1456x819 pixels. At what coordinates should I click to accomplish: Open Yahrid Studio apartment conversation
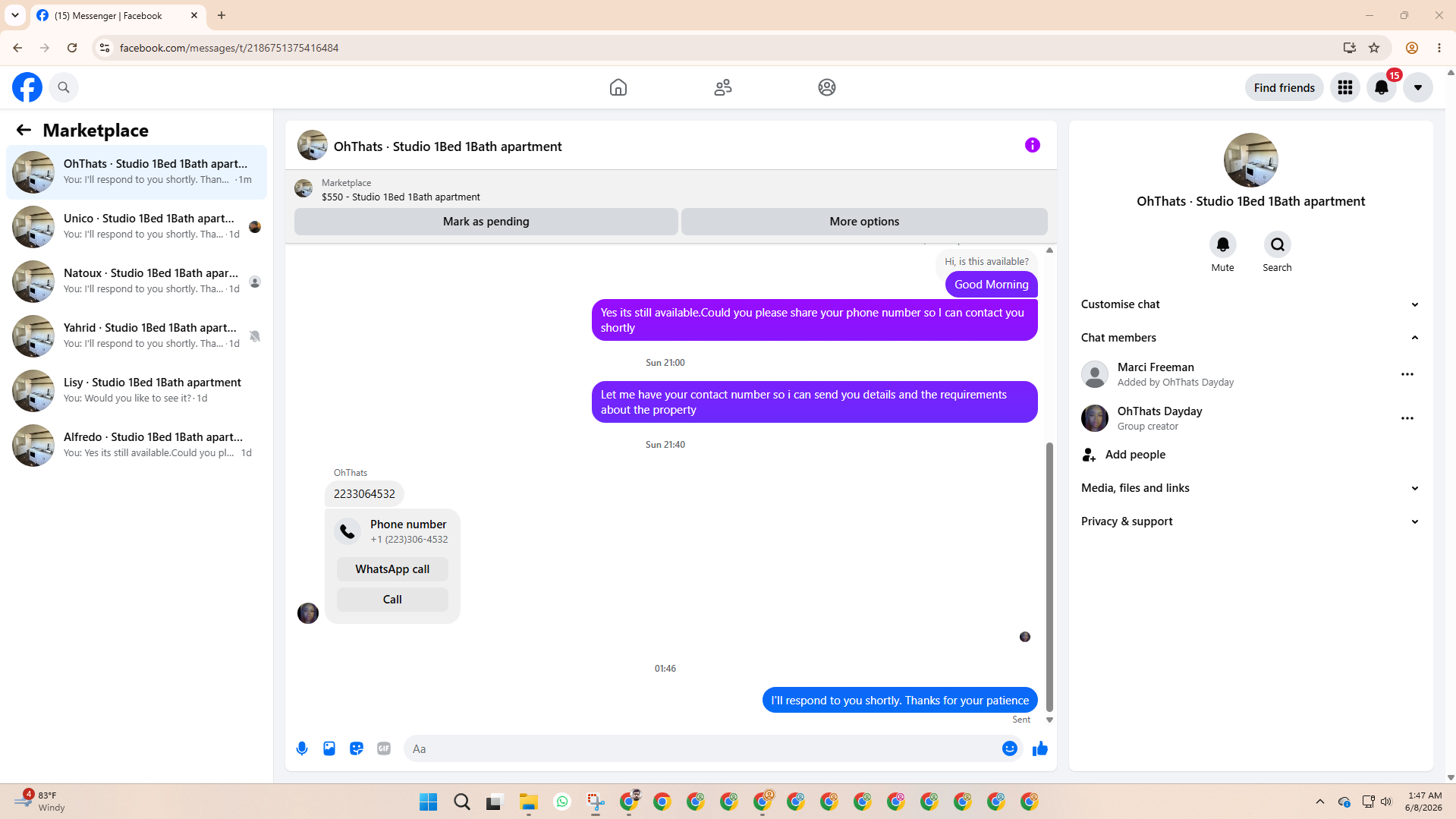[137, 336]
